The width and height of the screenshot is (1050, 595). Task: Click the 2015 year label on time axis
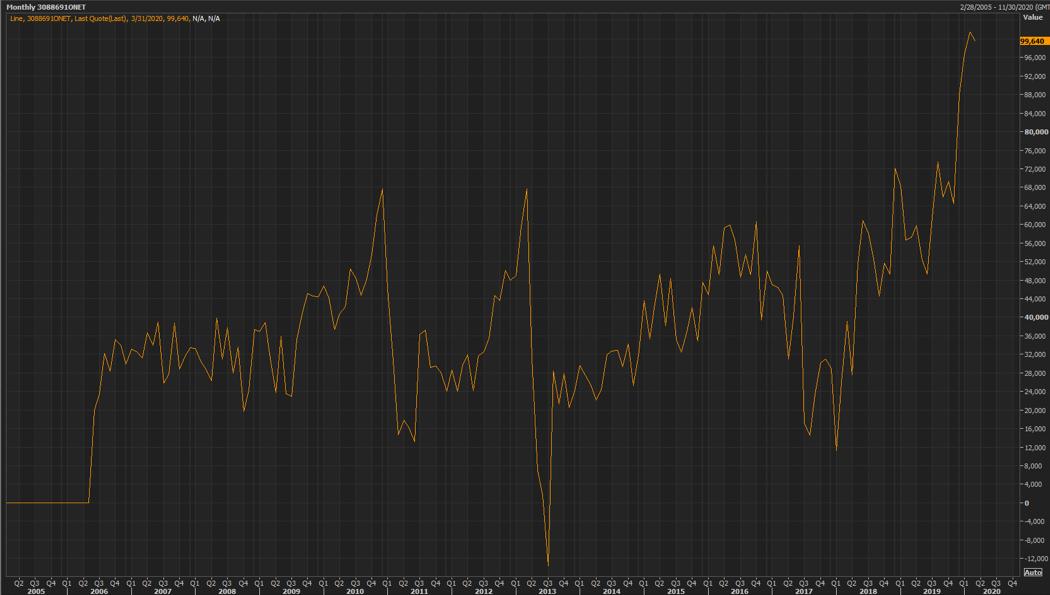coord(676,591)
